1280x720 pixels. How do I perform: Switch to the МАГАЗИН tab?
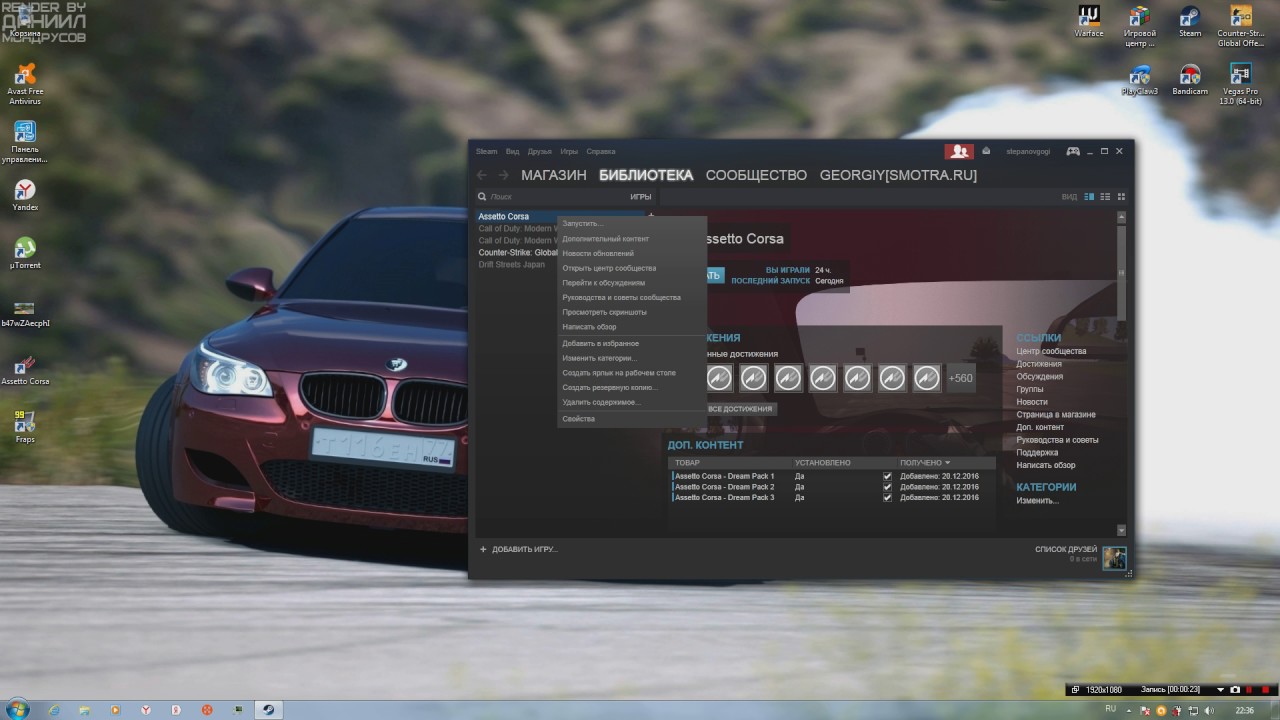553,175
